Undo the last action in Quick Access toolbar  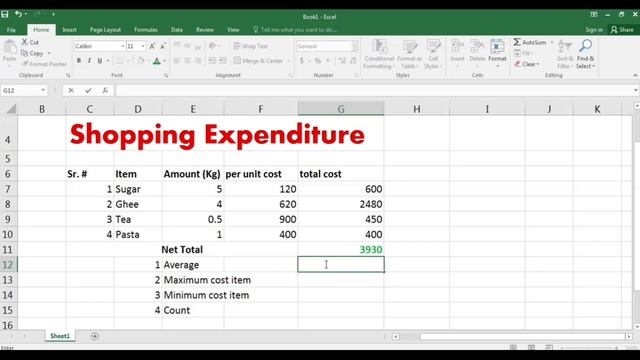pyautogui.click(x=18, y=14)
